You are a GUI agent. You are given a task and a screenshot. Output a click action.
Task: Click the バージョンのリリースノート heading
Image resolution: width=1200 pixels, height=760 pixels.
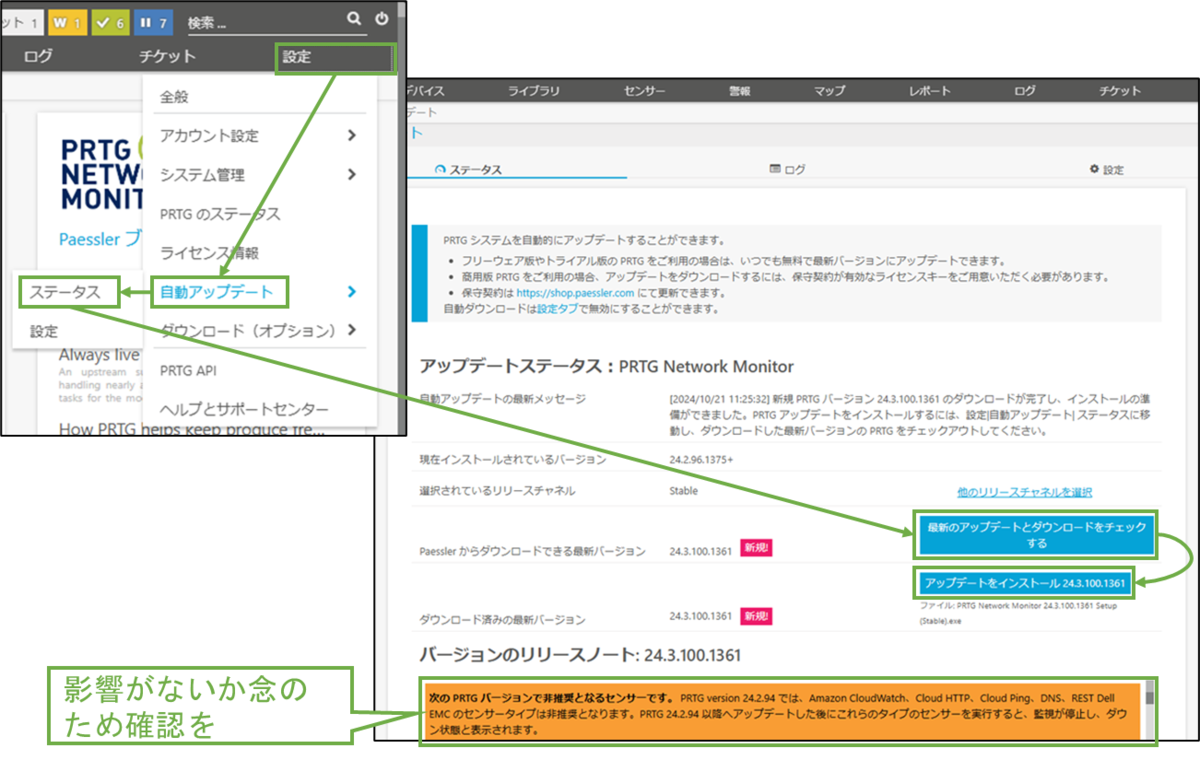point(580,656)
